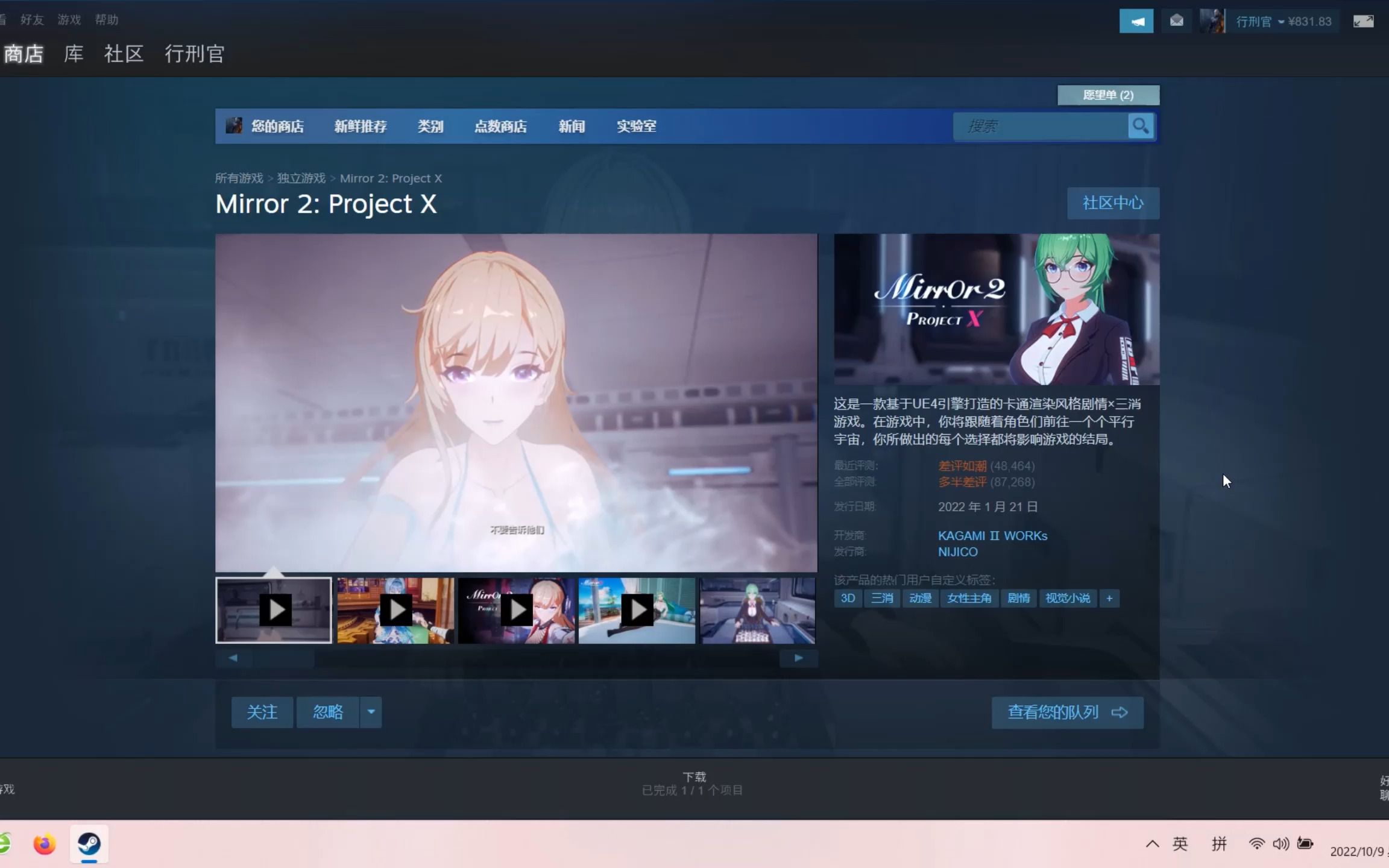Open 类别 categories menu

[430, 126]
